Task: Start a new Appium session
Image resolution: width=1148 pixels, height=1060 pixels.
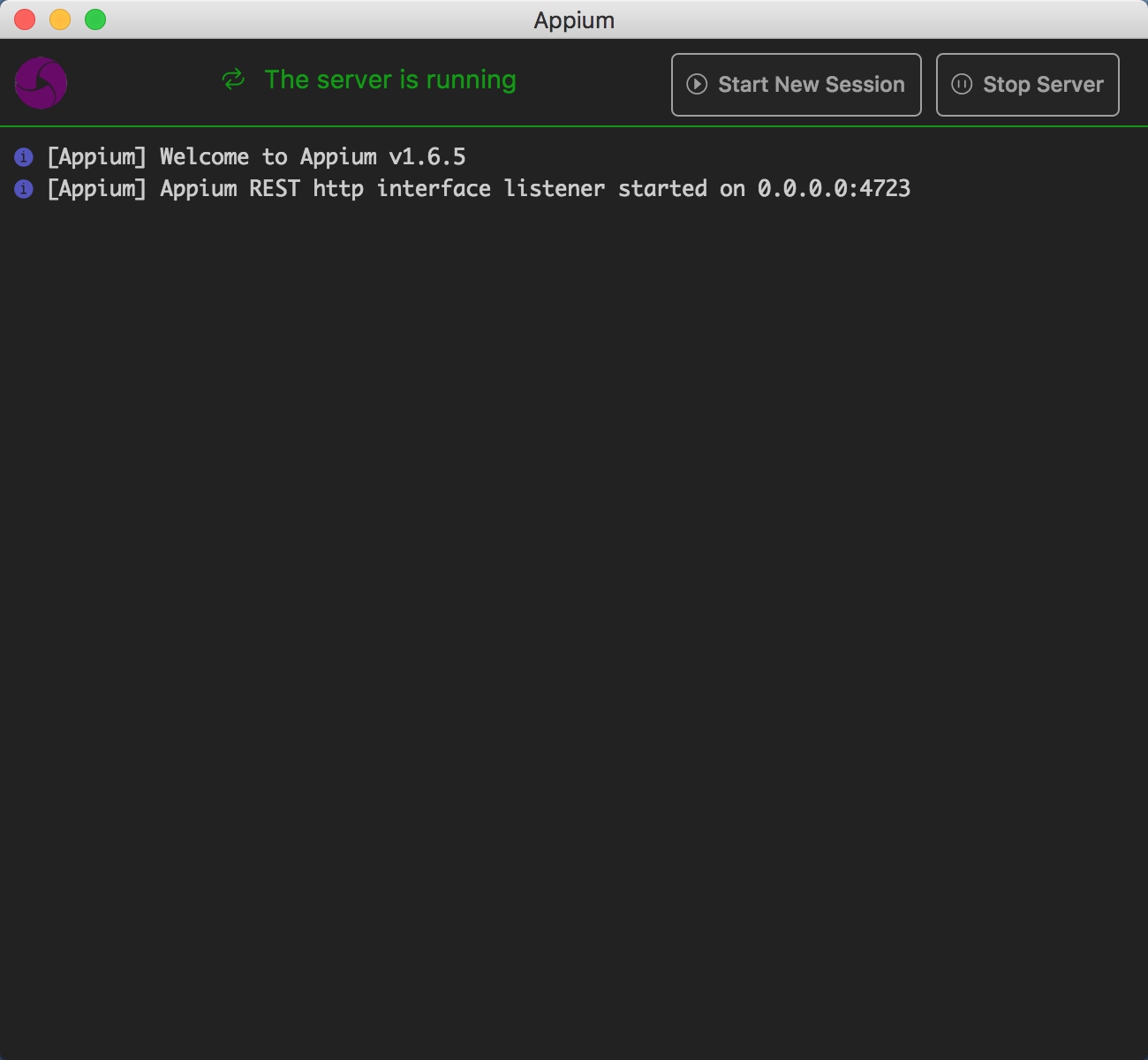Action: coord(796,85)
